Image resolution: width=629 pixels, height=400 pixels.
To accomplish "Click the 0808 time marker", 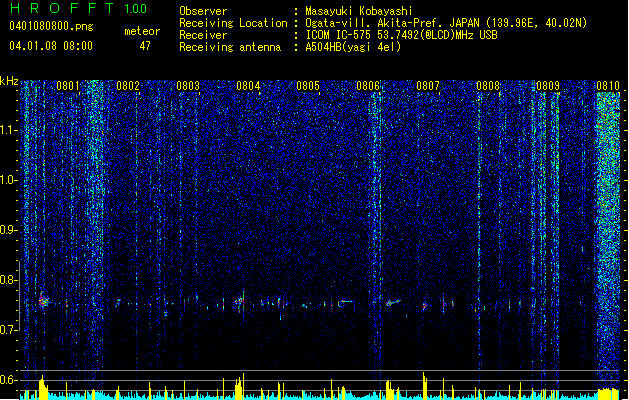I will coord(488,86).
